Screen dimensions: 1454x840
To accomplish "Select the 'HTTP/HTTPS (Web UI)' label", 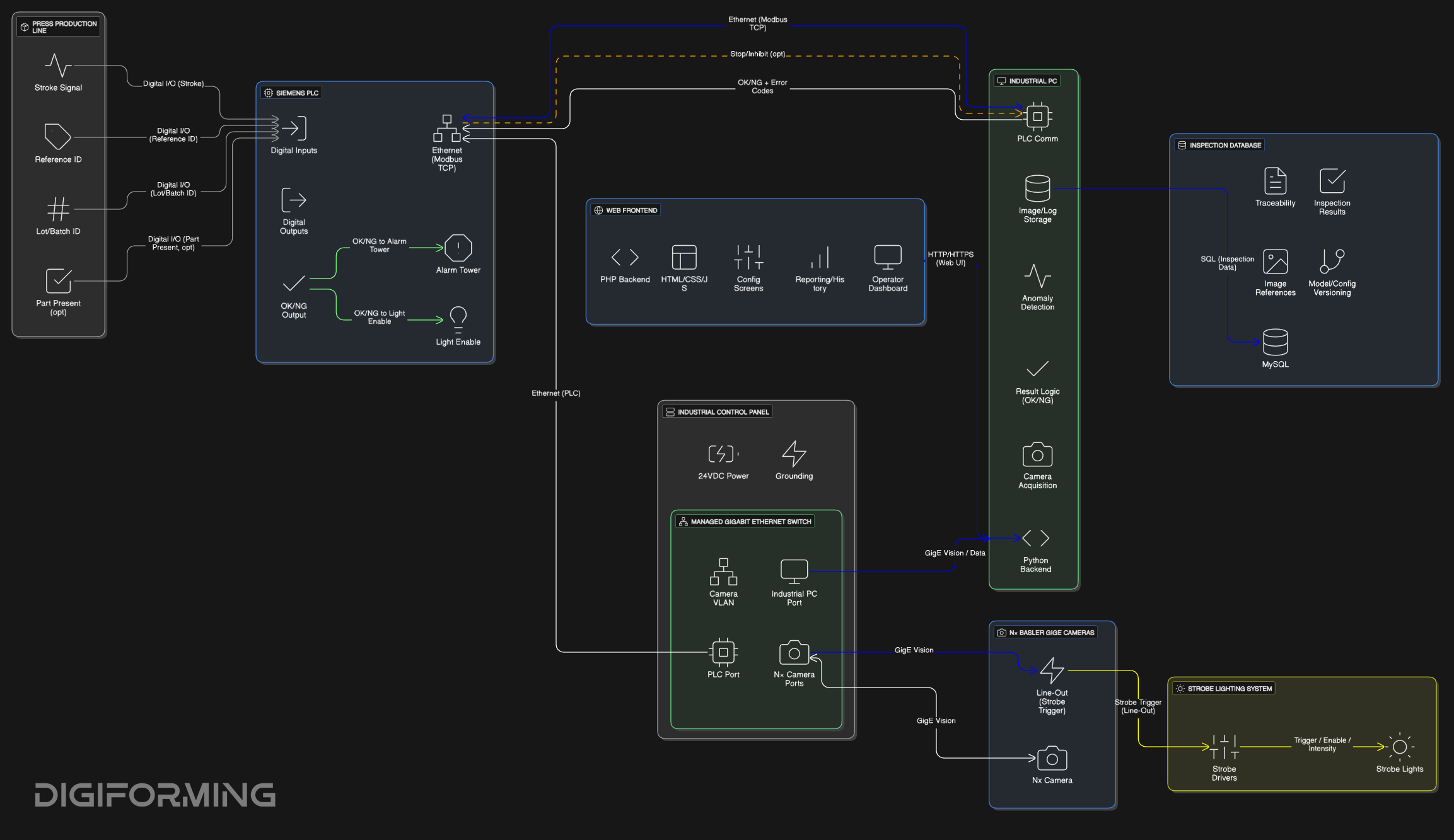I will pyautogui.click(x=951, y=258).
